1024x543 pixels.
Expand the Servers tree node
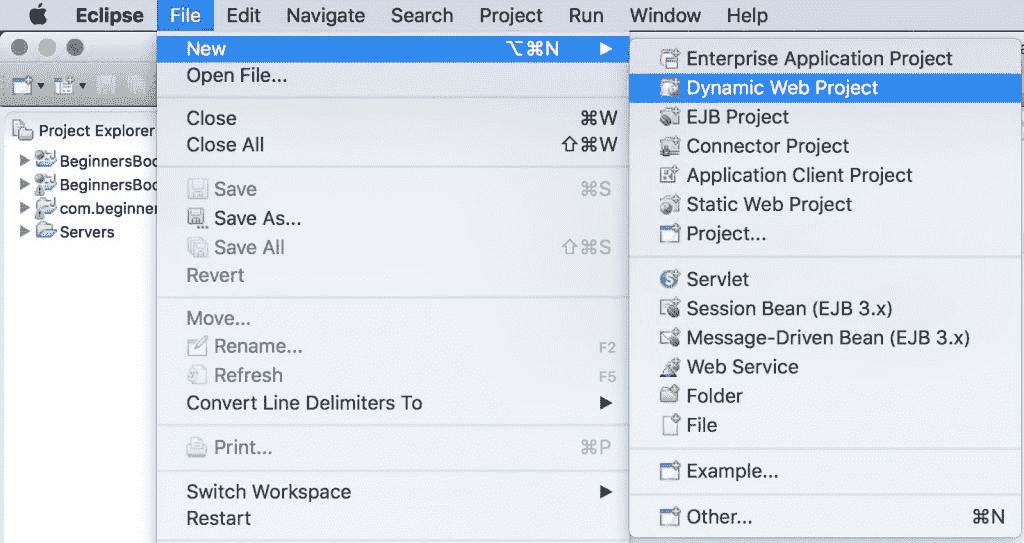[x=24, y=231]
